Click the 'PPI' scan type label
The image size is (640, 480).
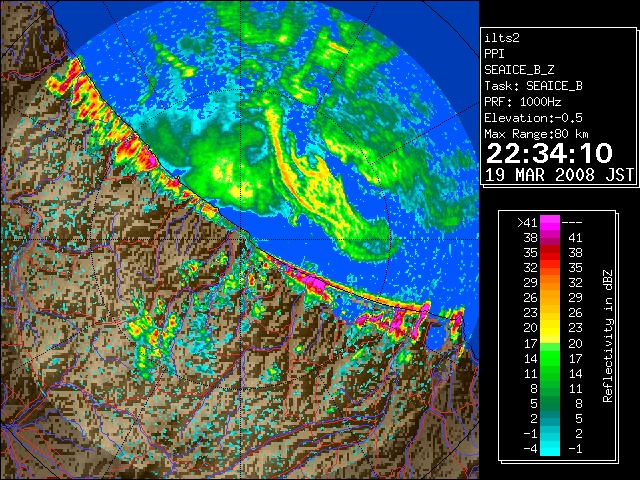(494, 54)
